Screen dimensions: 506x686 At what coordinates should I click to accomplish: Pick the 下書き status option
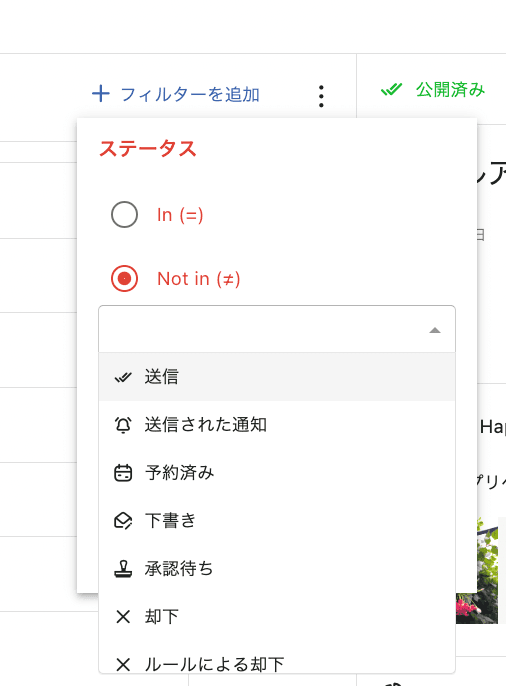[277, 521]
